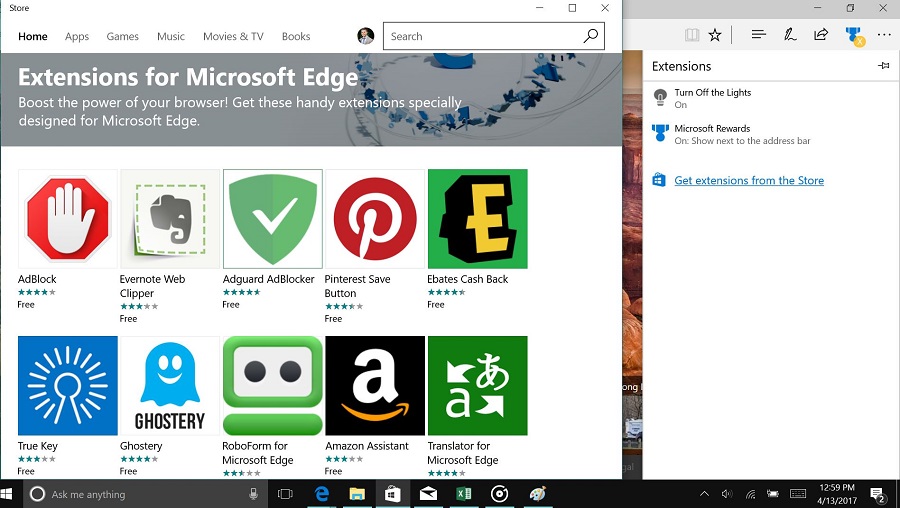
Task: Open Microsoft Rewards extension entry
Action: pyautogui.click(x=771, y=134)
